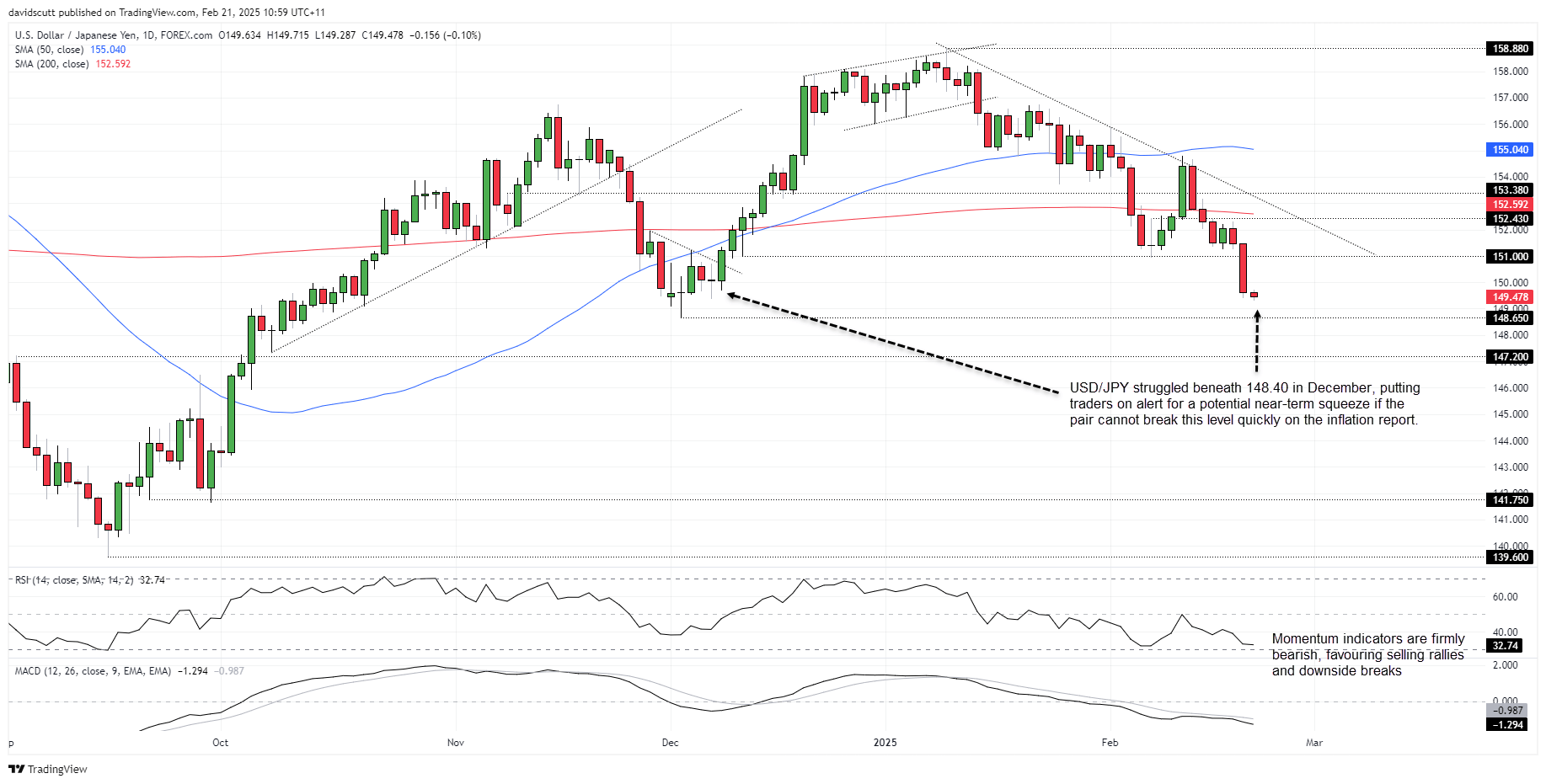Click the Nov date label on the time axis
1546x784 pixels.
456,743
